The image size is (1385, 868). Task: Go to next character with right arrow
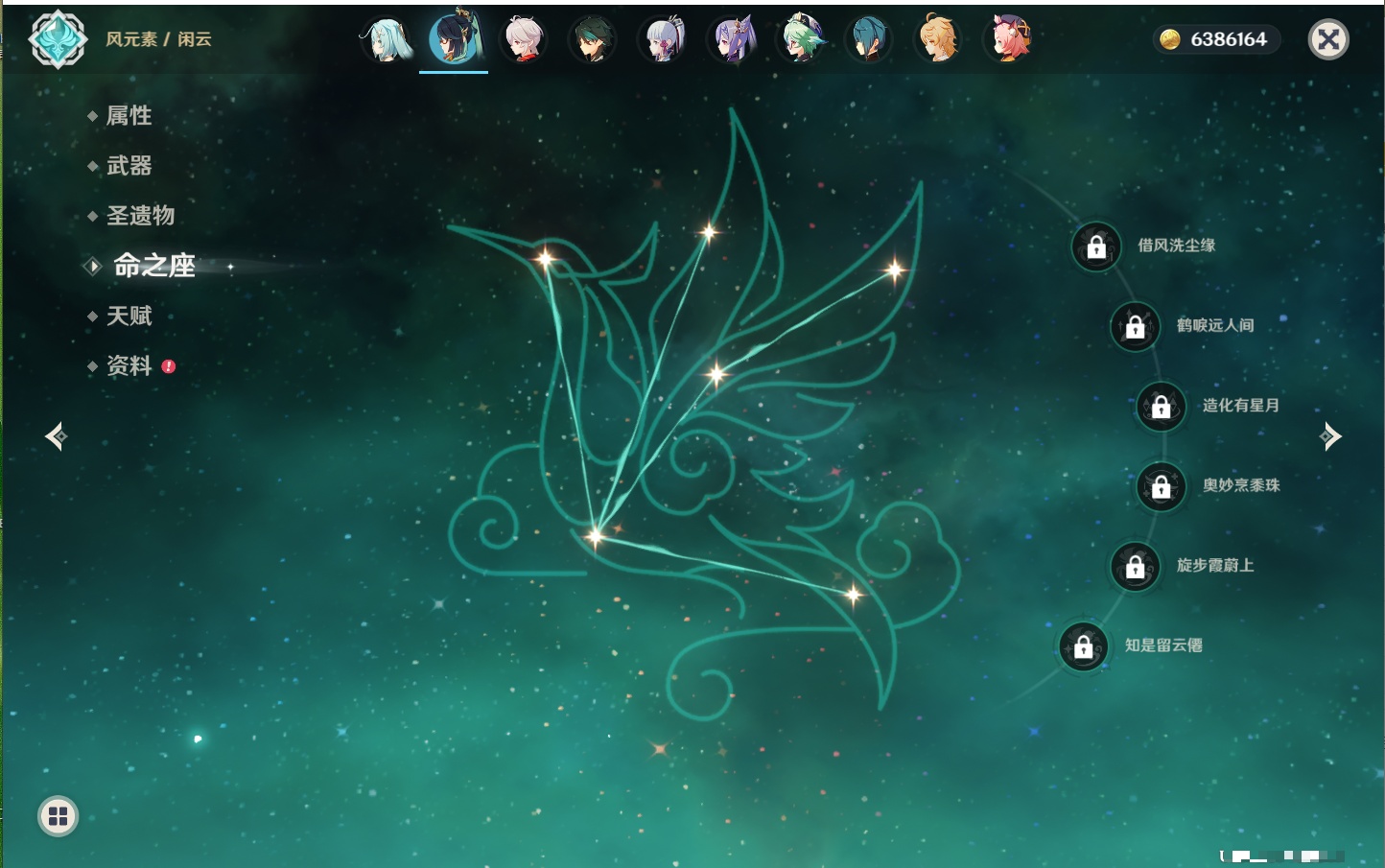point(1330,436)
